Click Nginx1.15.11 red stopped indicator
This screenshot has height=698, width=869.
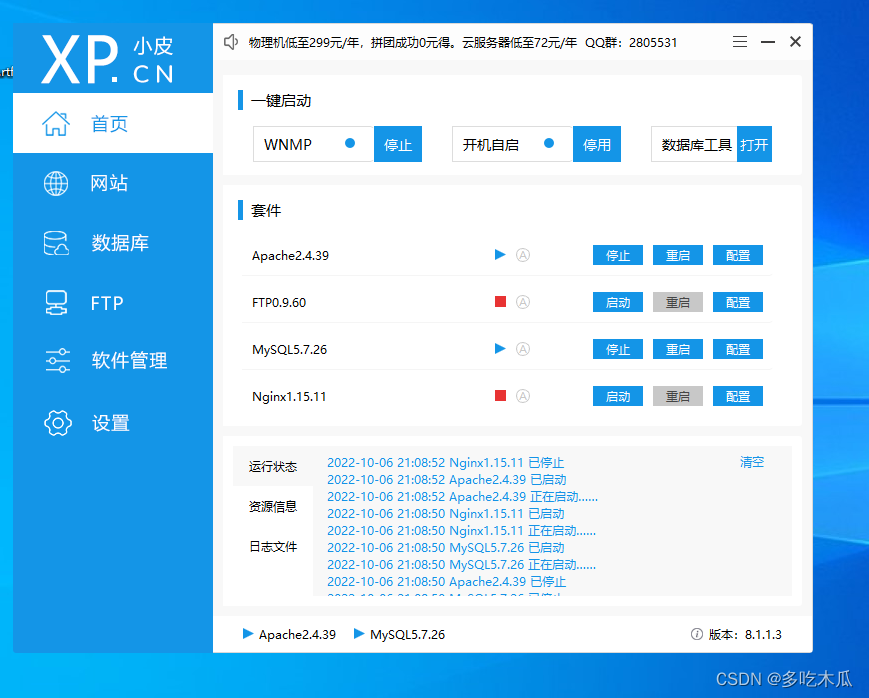coord(500,396)
